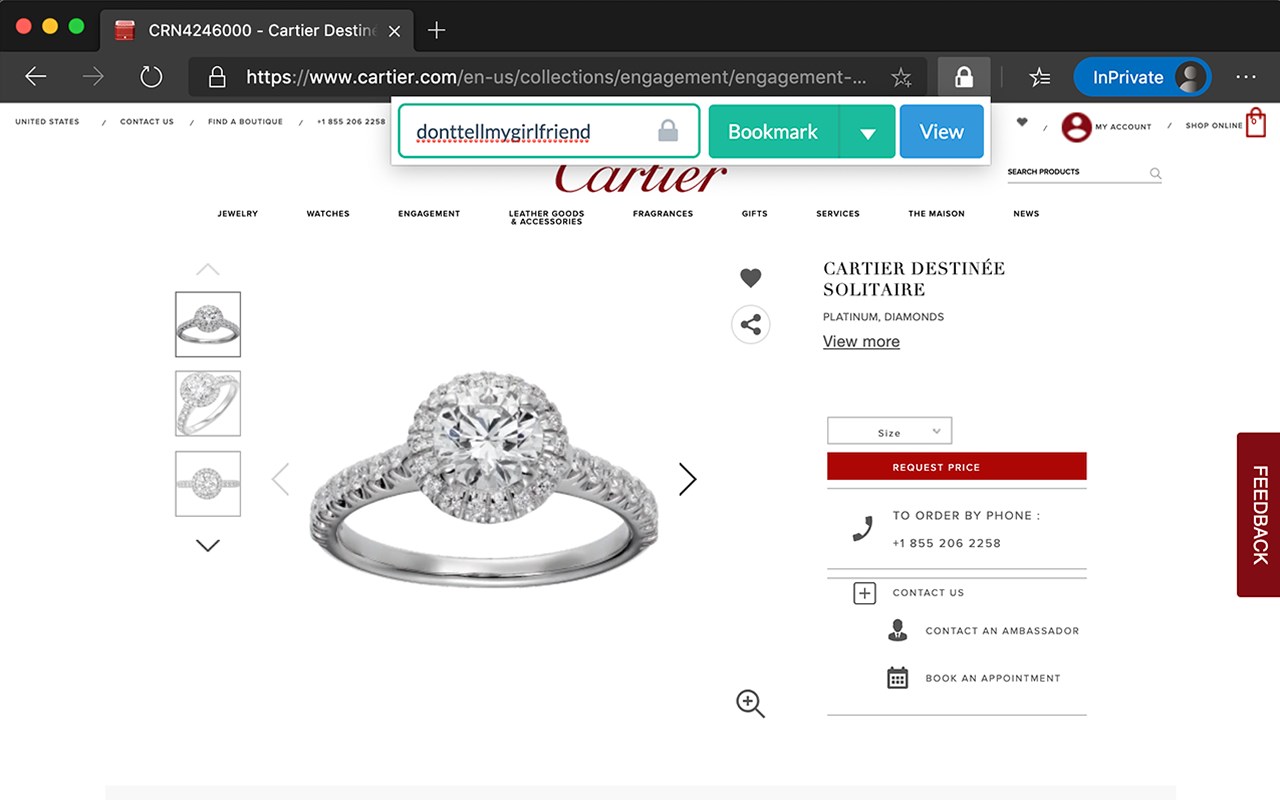1280x800 pixels.
Task: Click the phone handset icon
Action: pos(862,529)
